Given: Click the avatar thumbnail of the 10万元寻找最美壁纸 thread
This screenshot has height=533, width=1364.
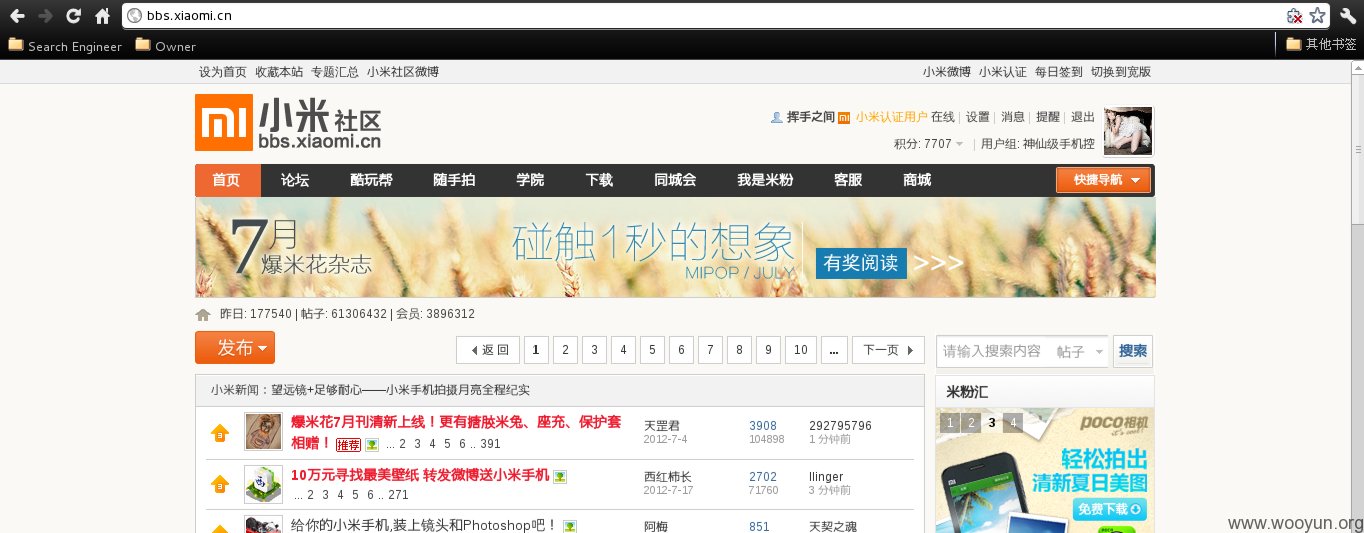Looking at the screenshot, I should tap(263, 484).
